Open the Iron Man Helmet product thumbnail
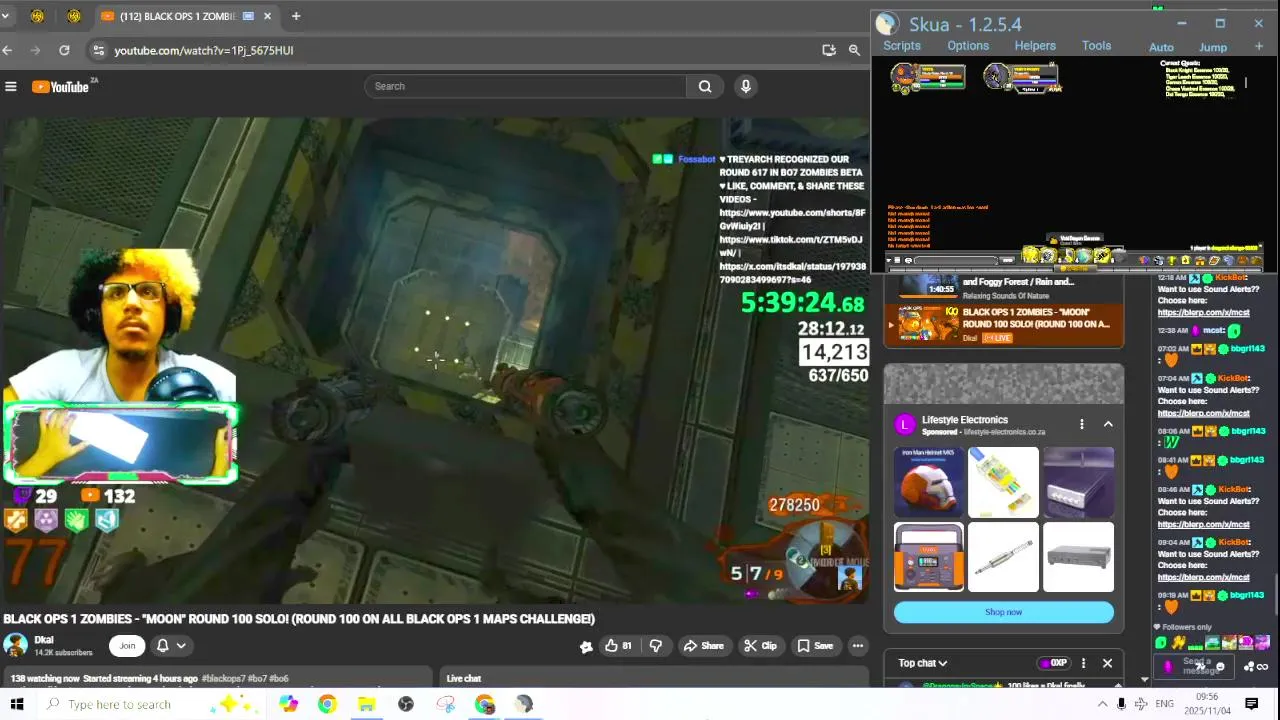This screenshot has height=720, width=1280. tap(929, 481)
